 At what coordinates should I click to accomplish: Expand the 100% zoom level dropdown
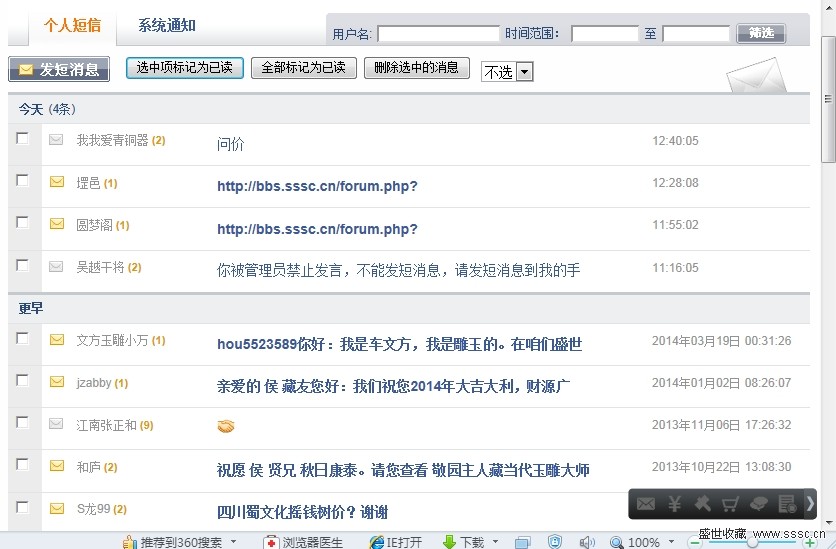click(669, 542)
